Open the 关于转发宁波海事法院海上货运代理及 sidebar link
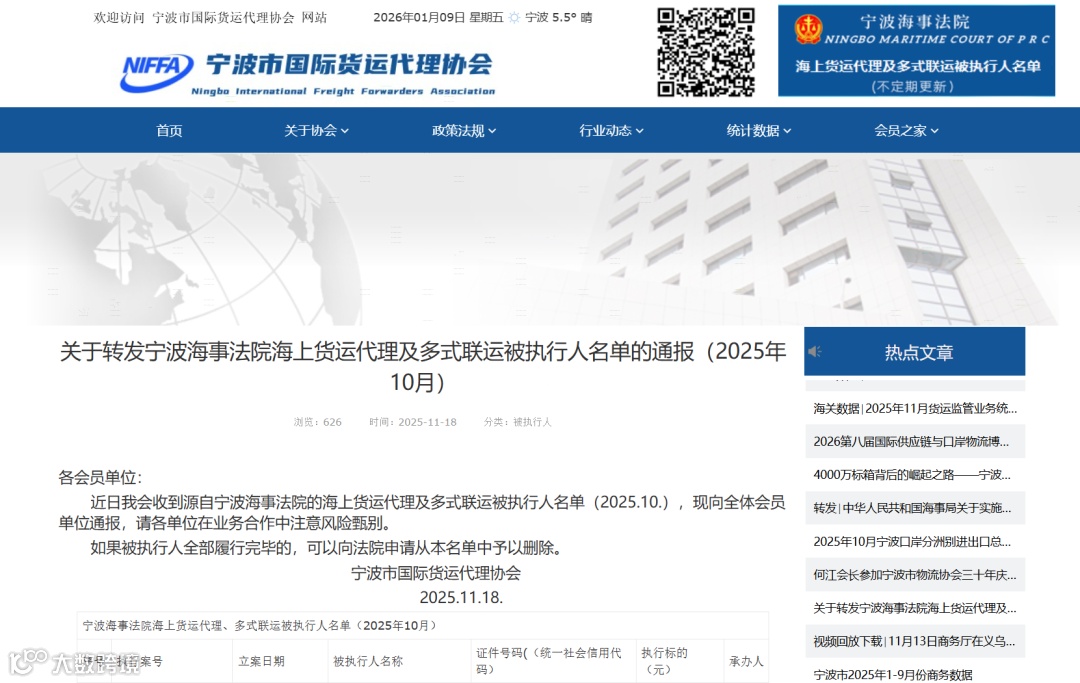The width and height of the screenshot is (1080, 683). pos(915,608)
